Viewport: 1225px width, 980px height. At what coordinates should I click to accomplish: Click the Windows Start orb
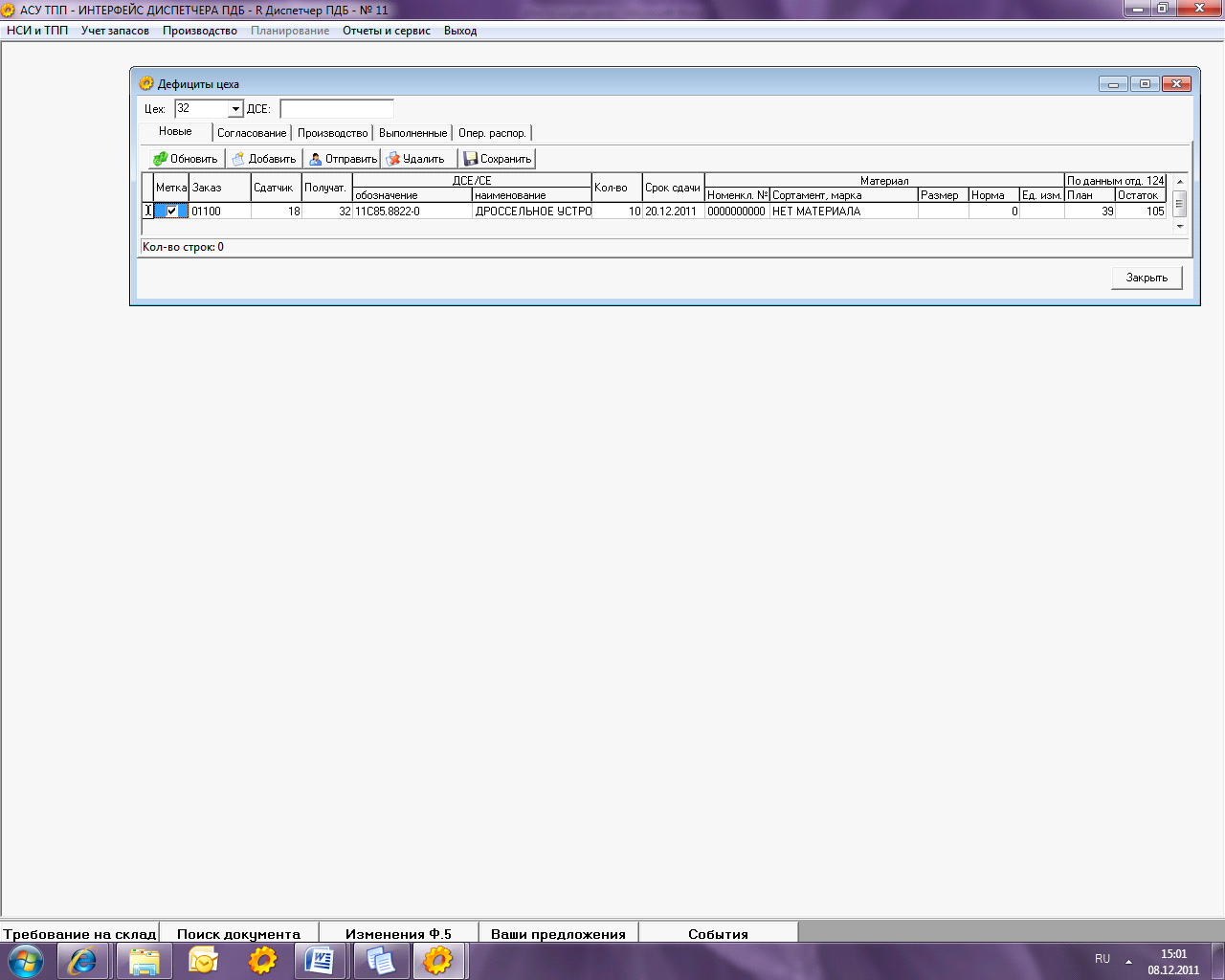[x=26, y=960]
